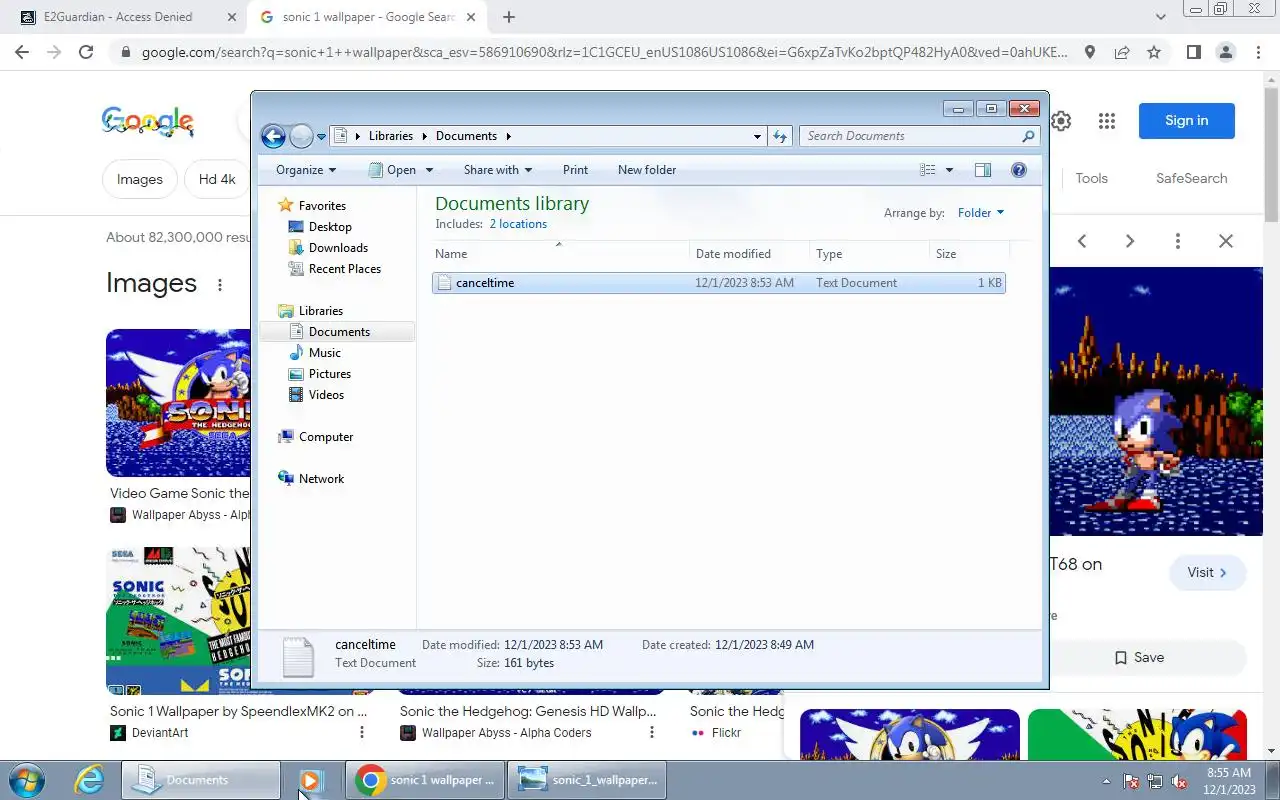The height and width of the screenshot is (800, 1280).
Task: Launch Internet Explorer from taskbar
Action: (89, 780)
